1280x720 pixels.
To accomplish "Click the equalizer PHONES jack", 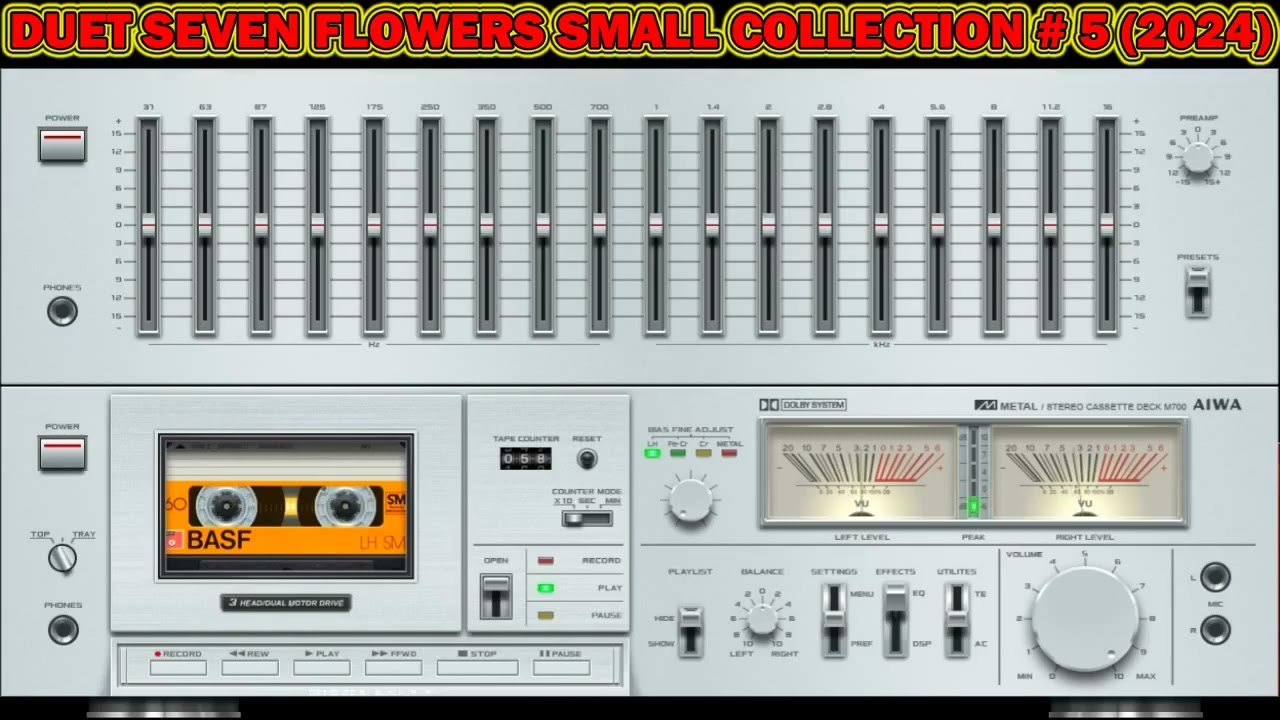I will pyautogui.click(x=62, y=311).
